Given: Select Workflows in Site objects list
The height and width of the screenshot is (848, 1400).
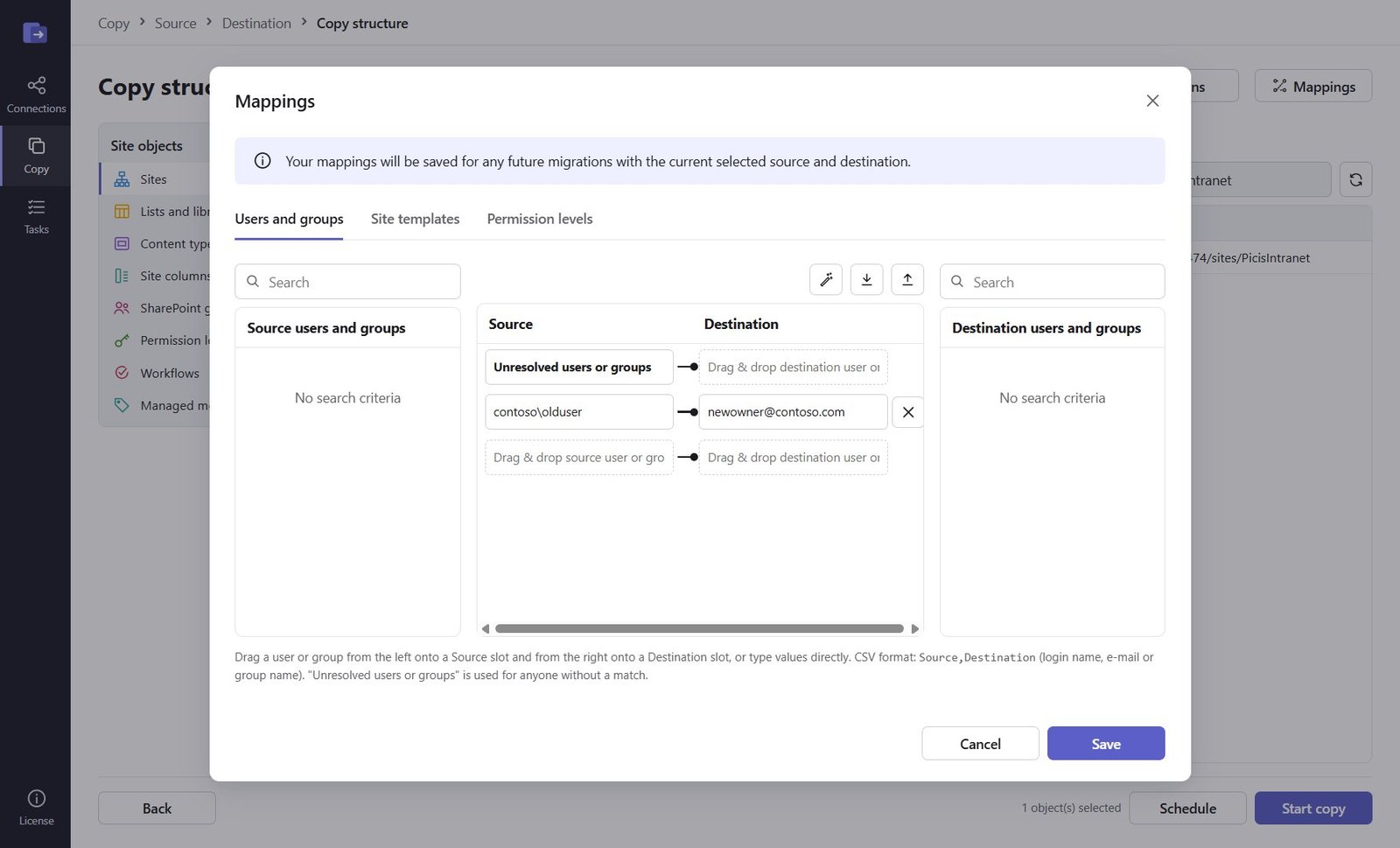Looking at the screenshot, I should point(155,373).
